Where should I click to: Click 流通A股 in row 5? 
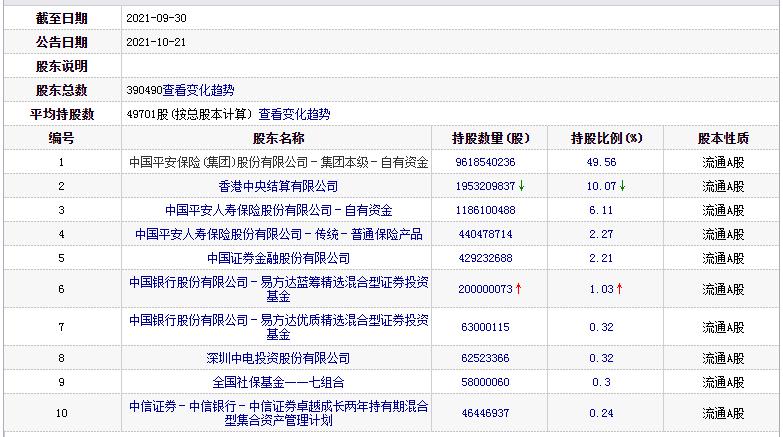click(x=723, y=258)
